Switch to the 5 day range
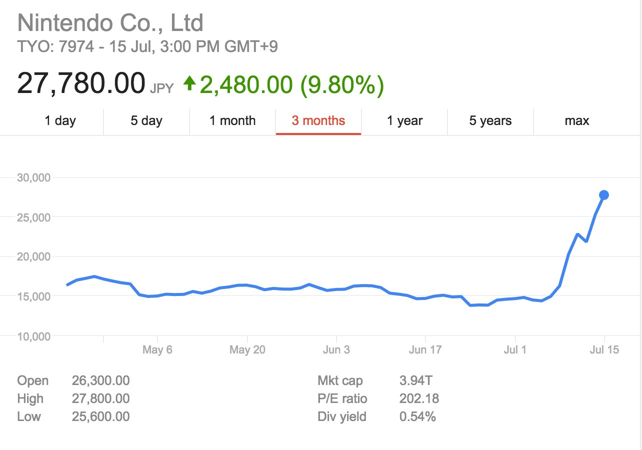 point(146,121)
